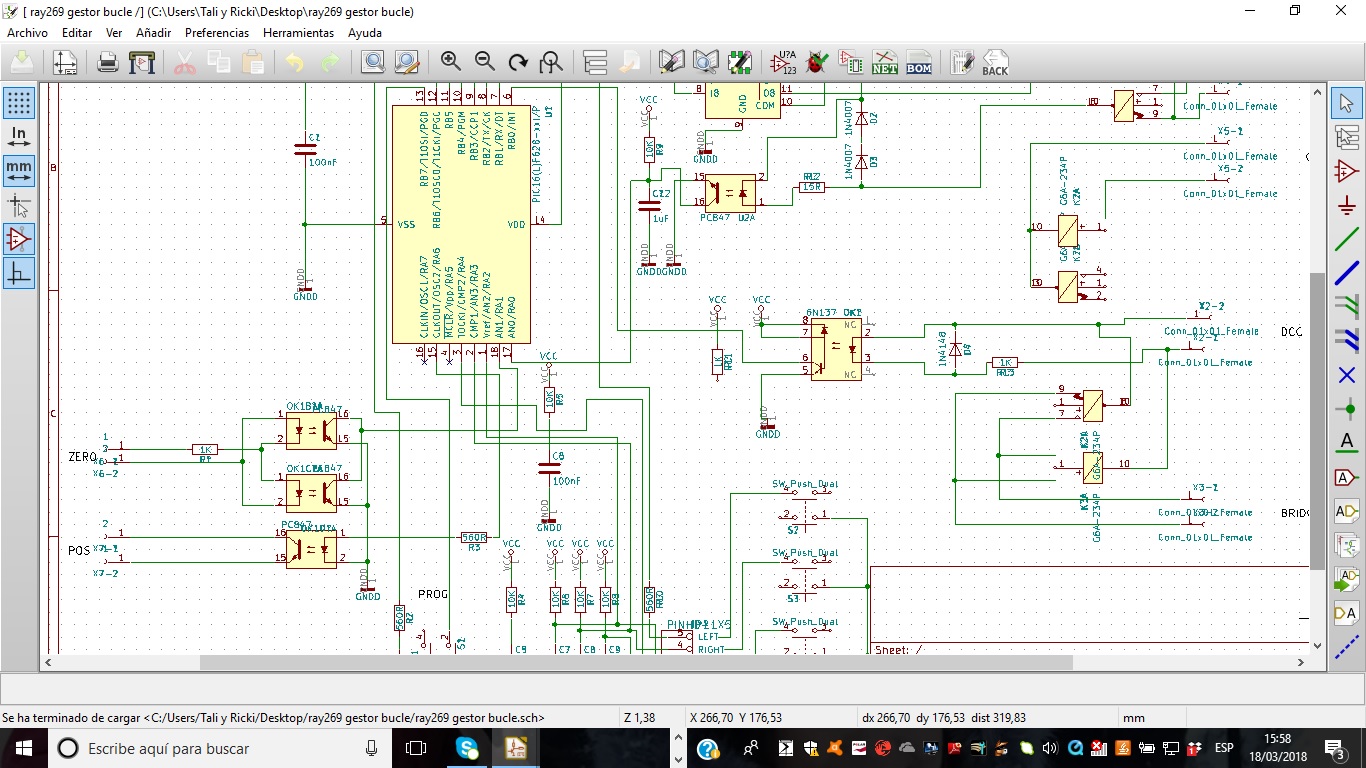Toggle showing hidden pins
The image size is (1366, 768).
pos(19,239)
